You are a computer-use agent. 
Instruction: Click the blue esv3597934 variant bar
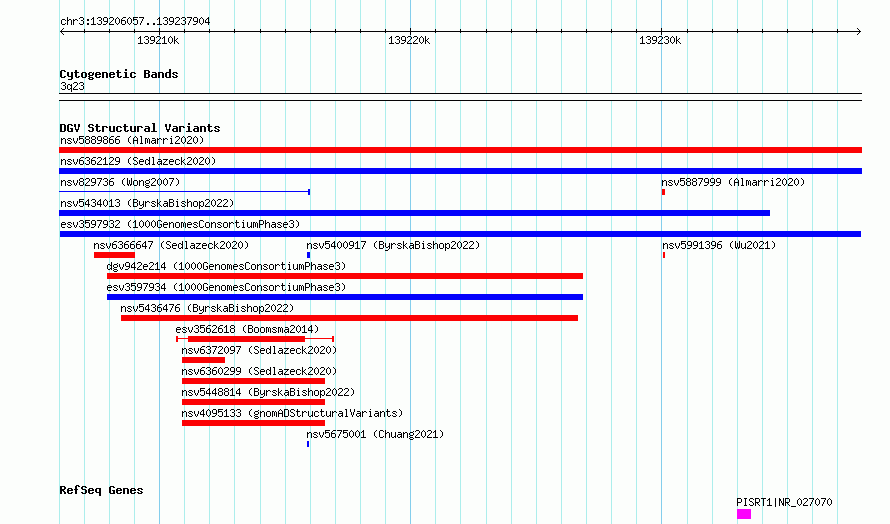(345, 297)
